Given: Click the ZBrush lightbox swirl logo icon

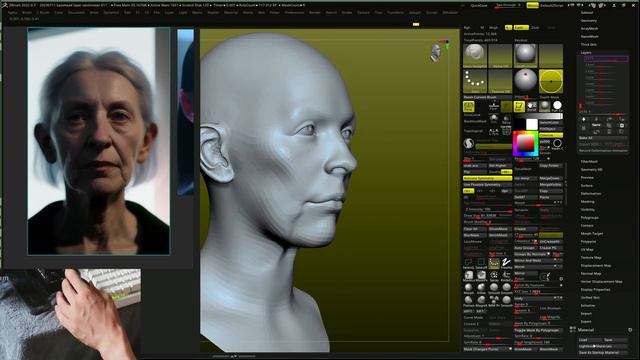Looking at the screenshot, I should (x=469, y=143).
